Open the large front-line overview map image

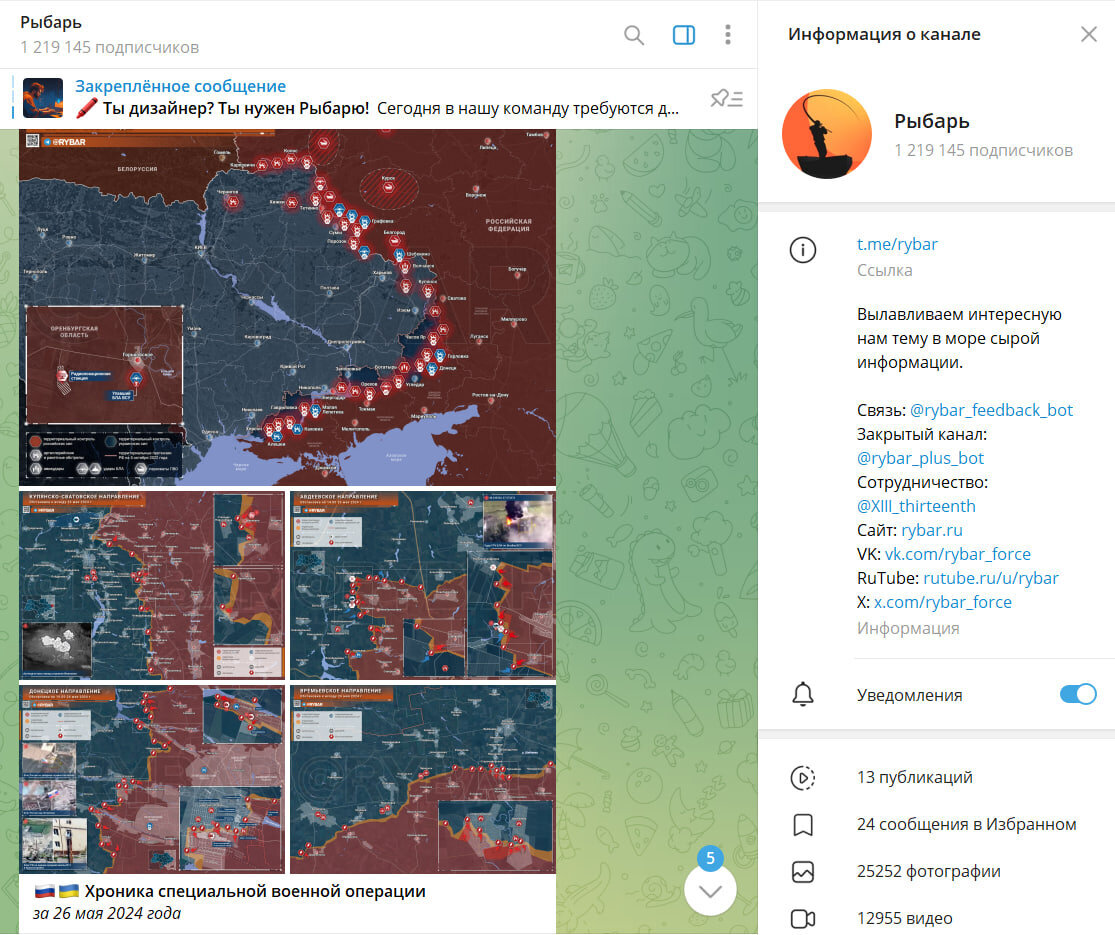point(287,307)
